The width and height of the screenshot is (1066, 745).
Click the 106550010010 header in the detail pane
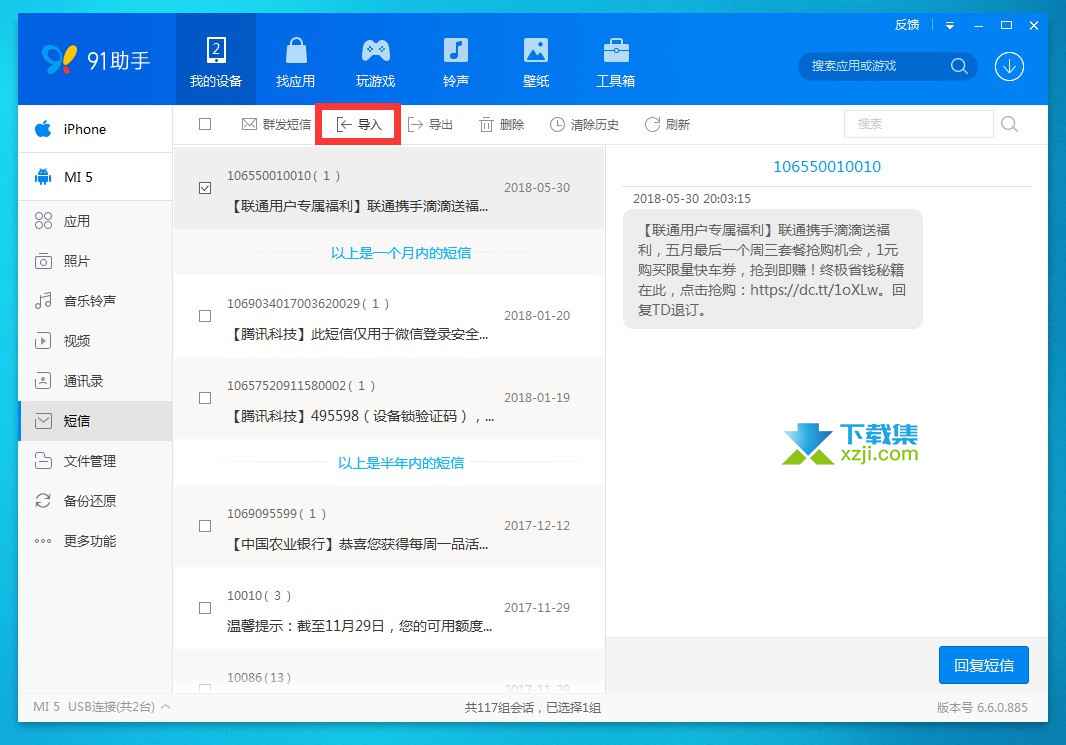[827, 167]
